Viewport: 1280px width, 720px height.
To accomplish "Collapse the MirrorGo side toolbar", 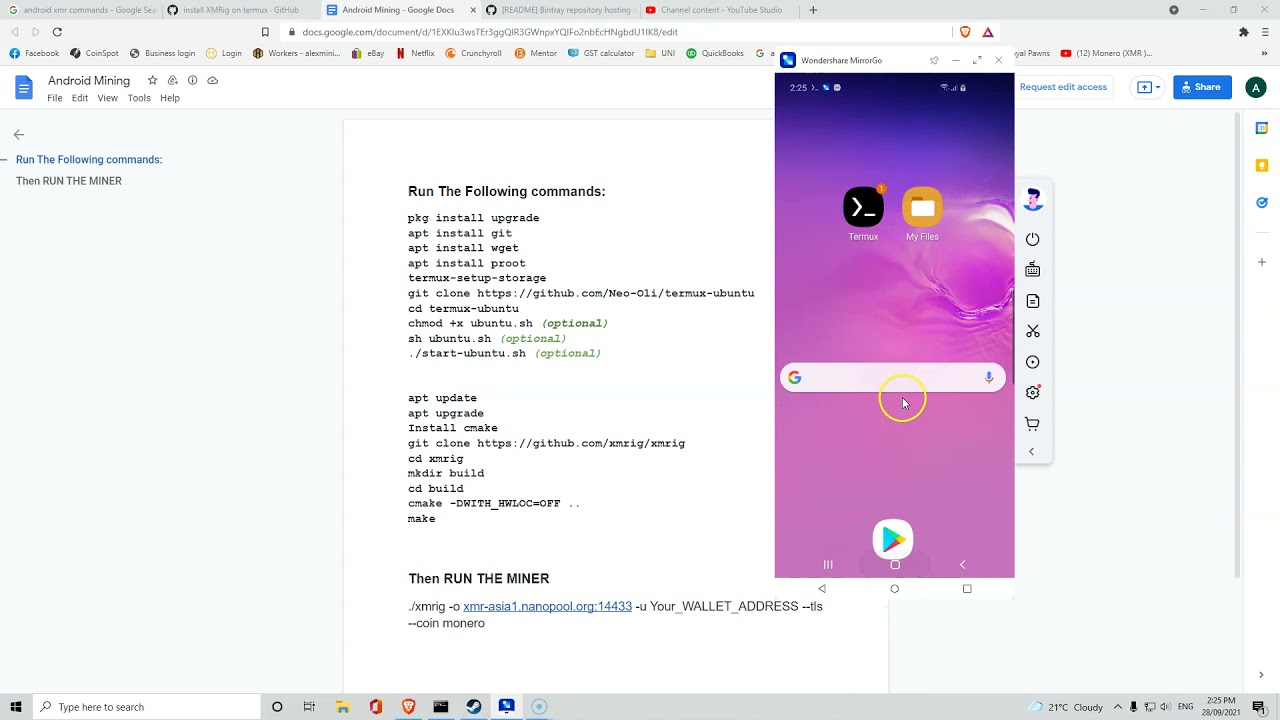I will tap(1032, 452).
